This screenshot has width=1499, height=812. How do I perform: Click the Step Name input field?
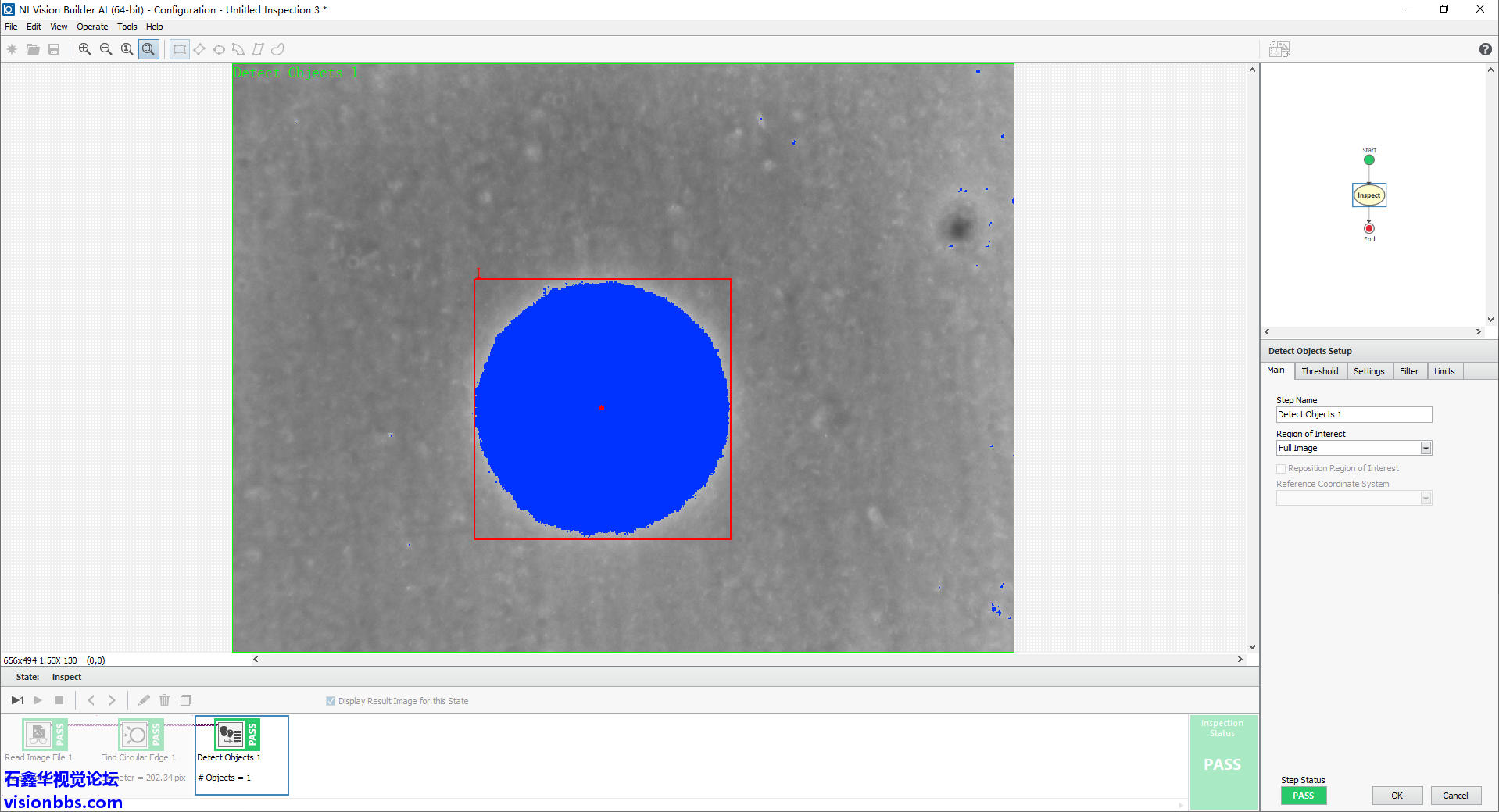[x=1353, y=415]
